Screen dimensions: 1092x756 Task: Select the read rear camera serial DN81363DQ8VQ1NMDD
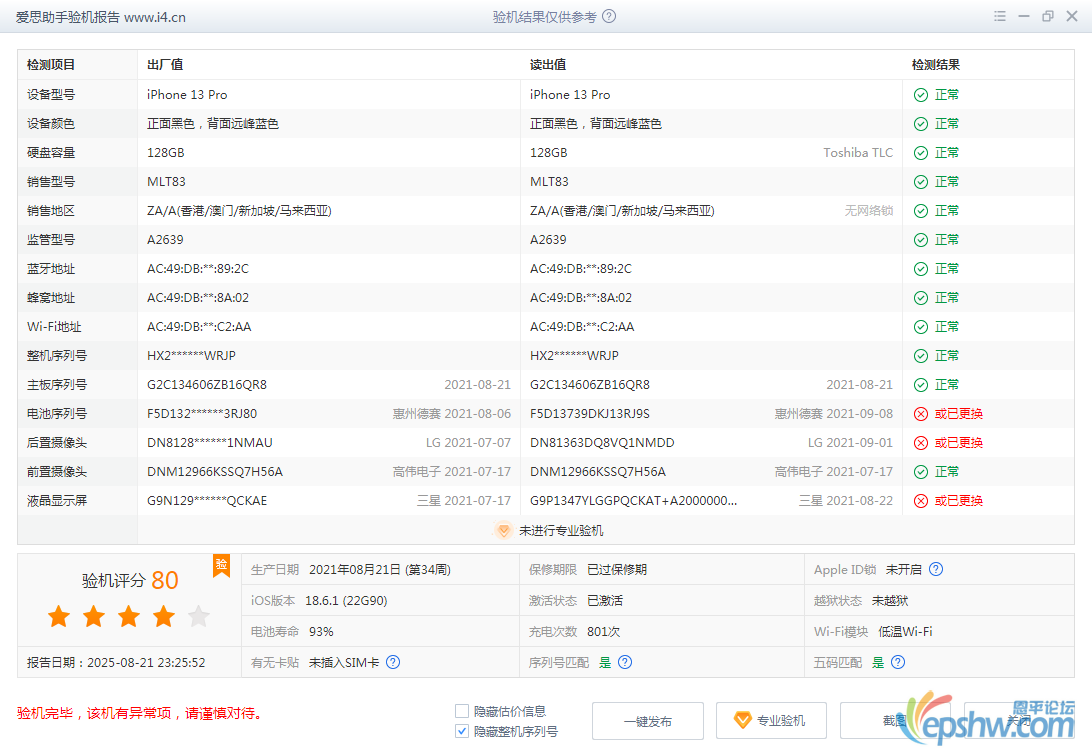[x=602, y=443]
